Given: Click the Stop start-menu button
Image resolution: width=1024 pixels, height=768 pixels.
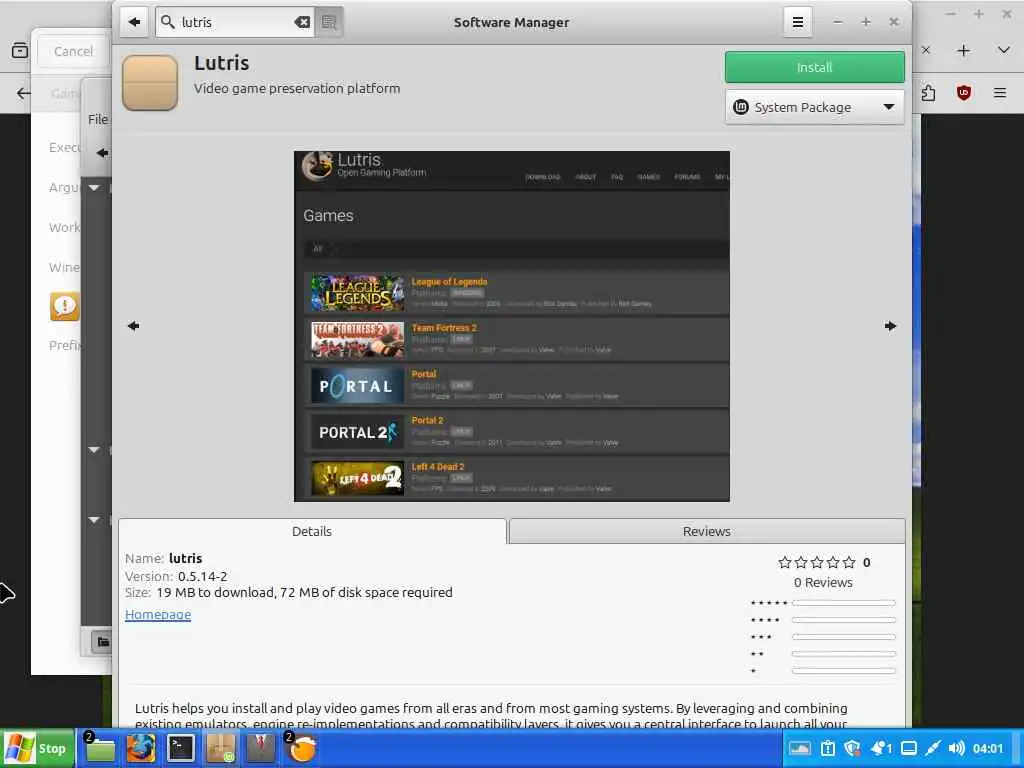Looking at the screenshot, I should 37,748.
